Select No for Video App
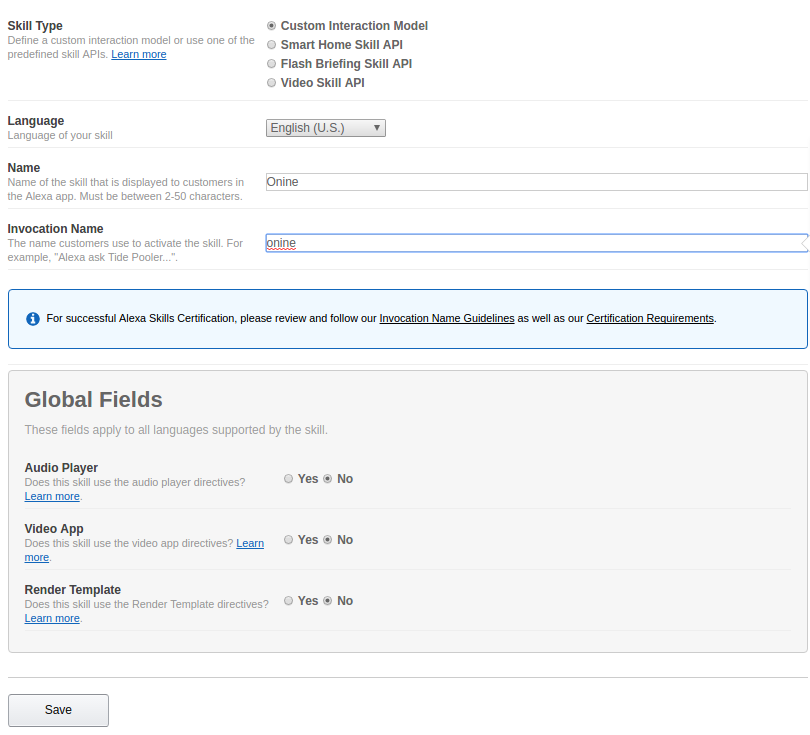The width and height of the screenshot is (810, 735). (328, 540)
